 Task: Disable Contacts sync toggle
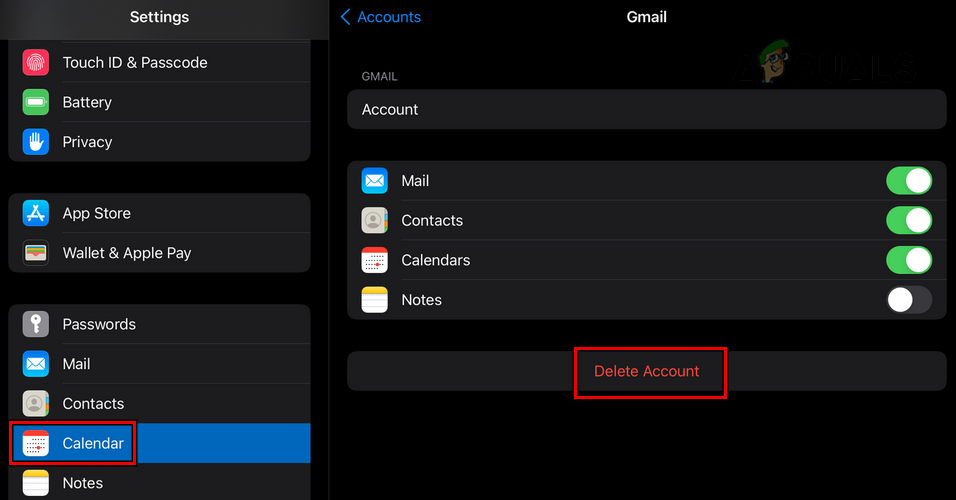click(908, 220)
